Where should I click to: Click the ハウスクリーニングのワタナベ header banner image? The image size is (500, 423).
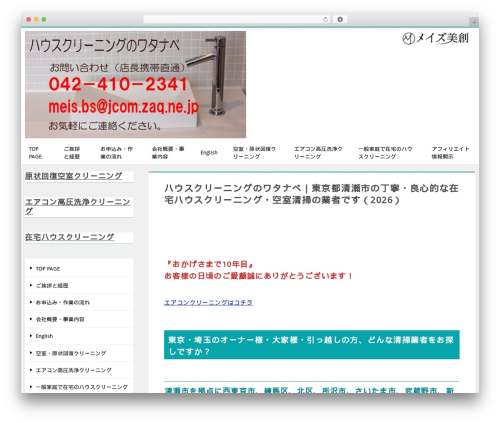click(135, 84)
